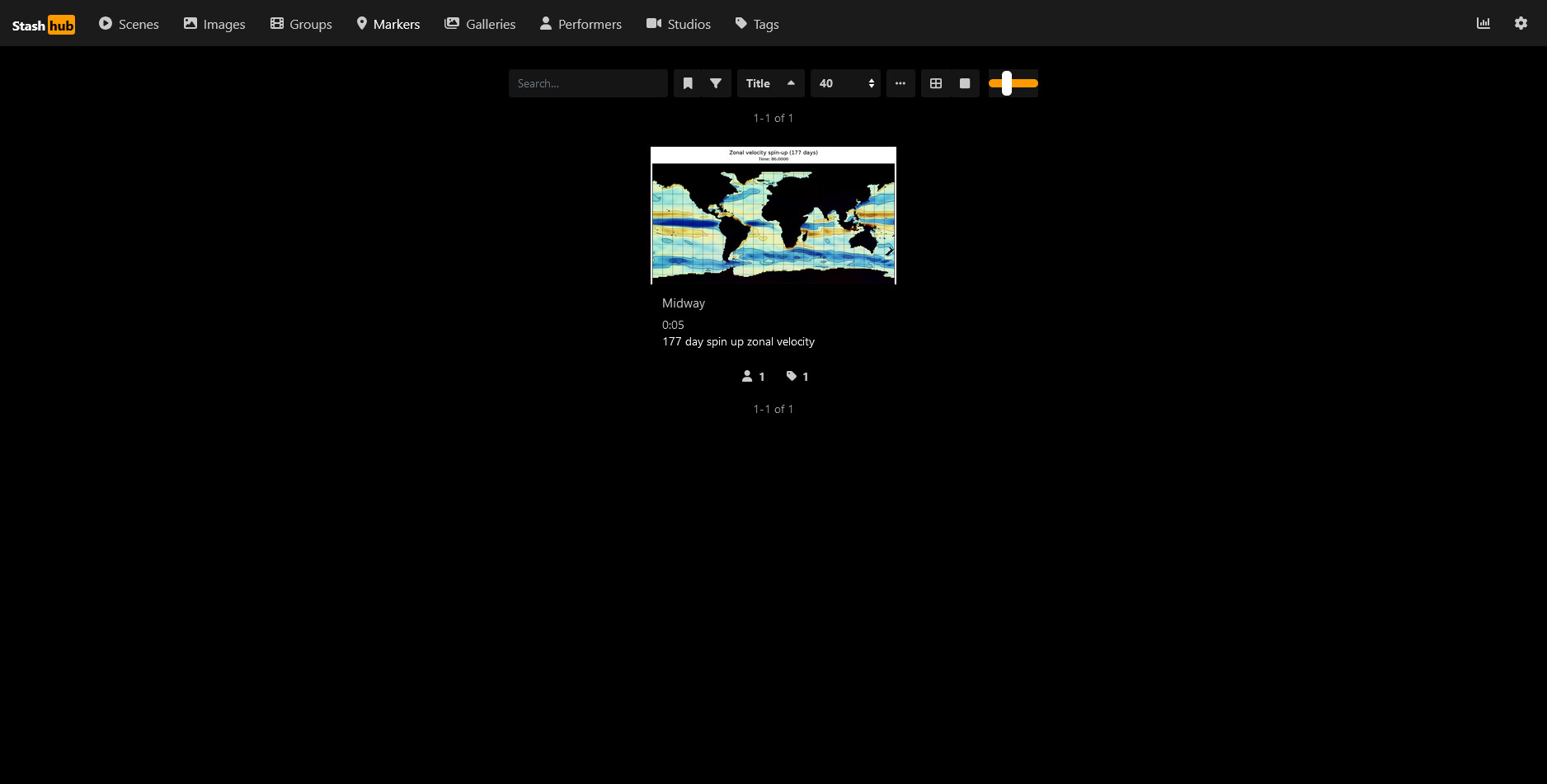1547x784 pixels.
Task: Switch to wall display mode
Action: [965, 83]
